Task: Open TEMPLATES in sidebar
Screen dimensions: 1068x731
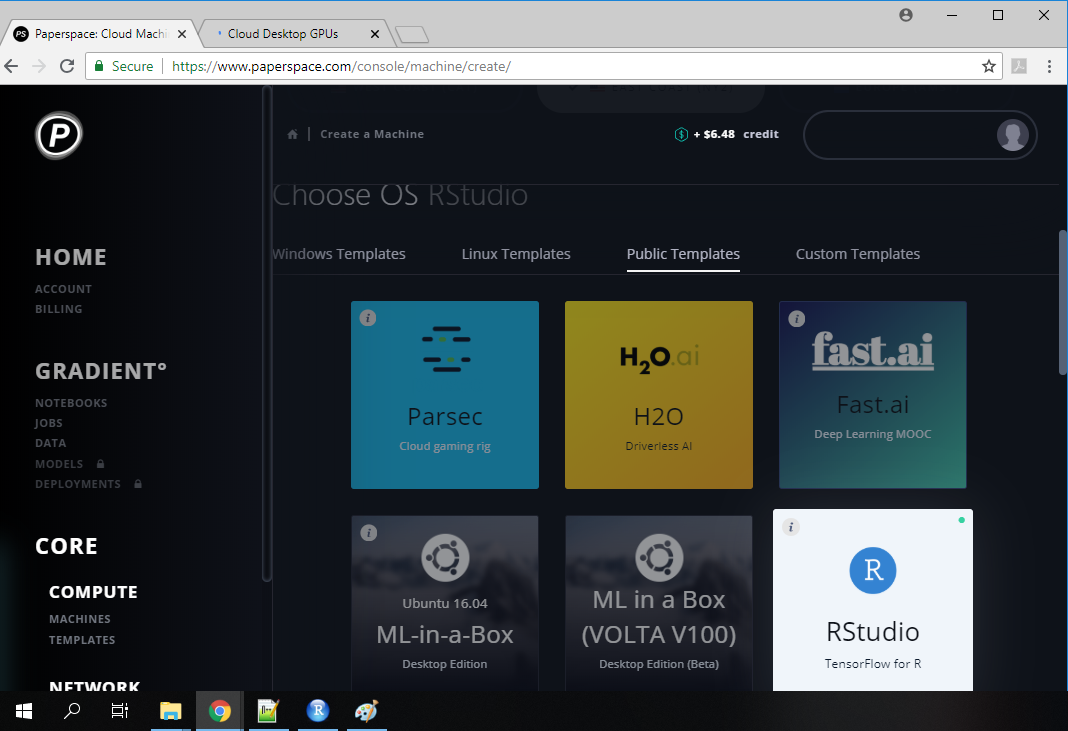Action: click(x=82, y=640)
